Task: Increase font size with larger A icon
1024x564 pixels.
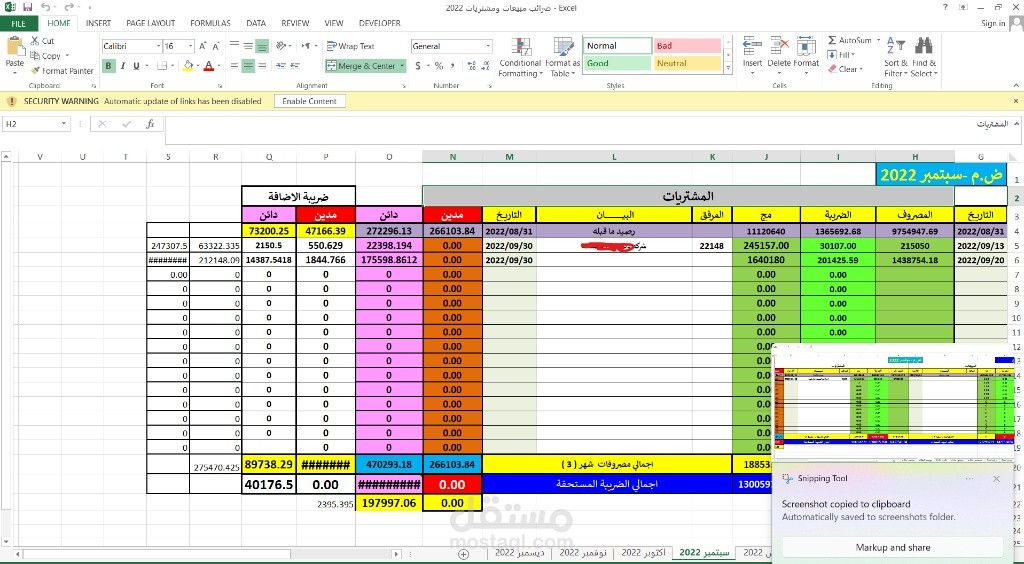Action: tap(203, 46)
